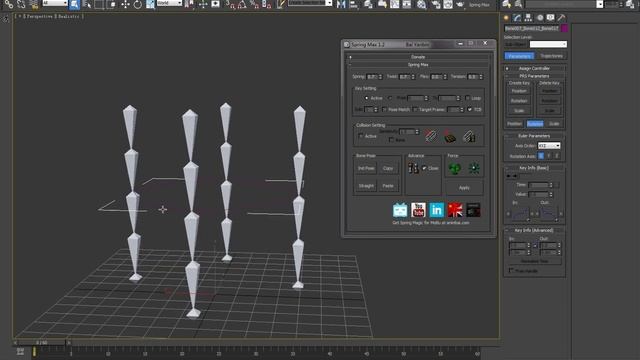Enable Active checkbox in Collision Setting
Viewport: 640px width, 360px height.
[x=361, y=136]
